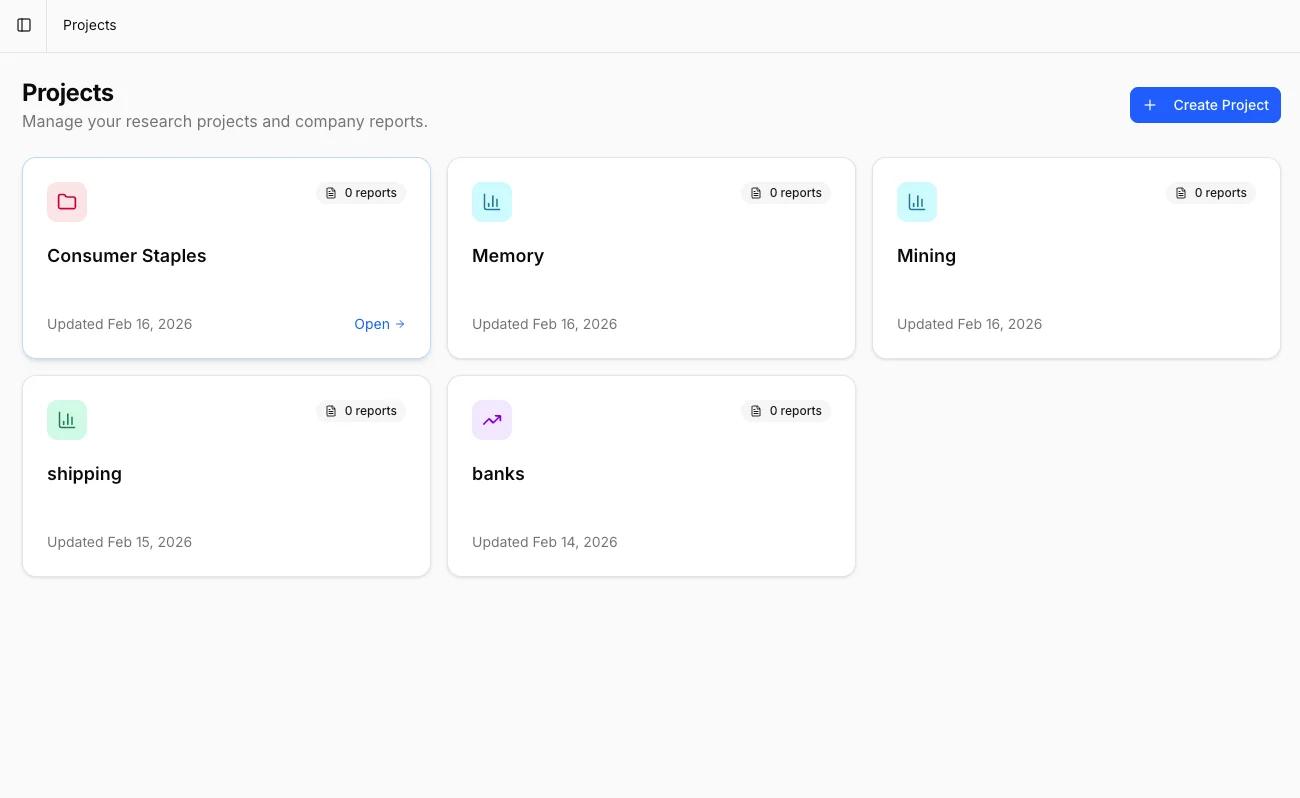Click the report icon on banks card

click(x=755, y=410)
